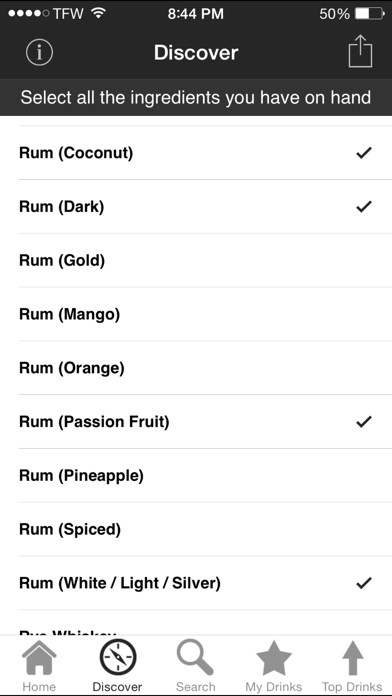Deselect the Rum (Passion Fruit) checkmark
This screenshot has width=392, height=696.
[x=364, y=422]
